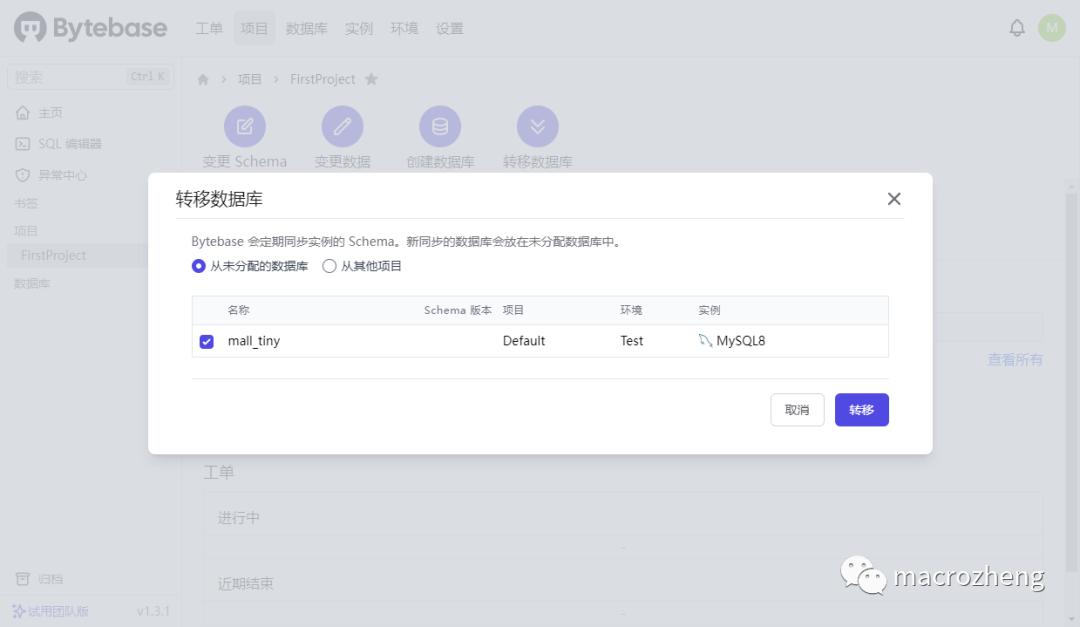Click the 取消 button in the dialog
Image resolution: width=1080 pixels, height=627 pixels.
click(797, 409)
